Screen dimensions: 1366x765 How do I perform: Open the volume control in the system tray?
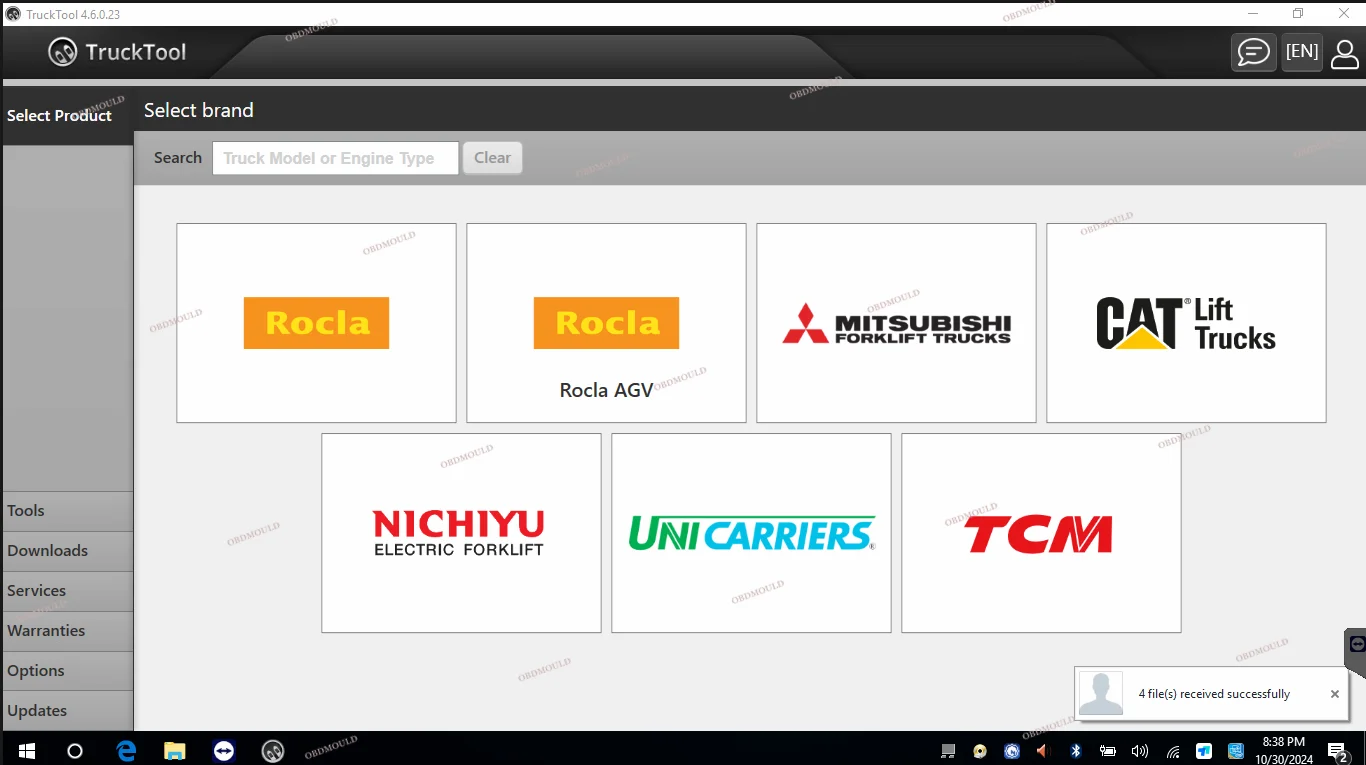(x=1140, y=750)
